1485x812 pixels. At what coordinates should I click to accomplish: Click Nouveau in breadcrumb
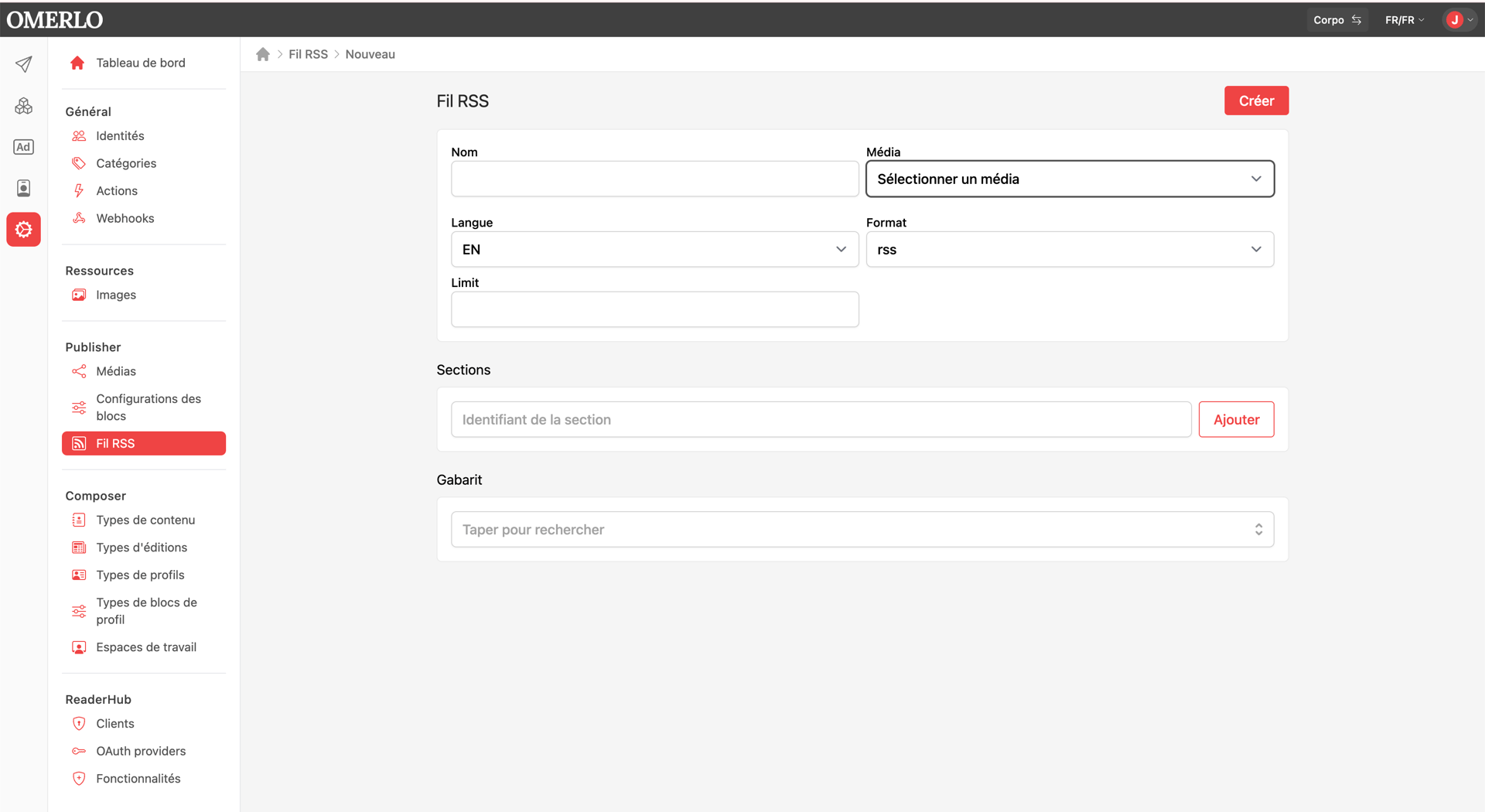370,54
